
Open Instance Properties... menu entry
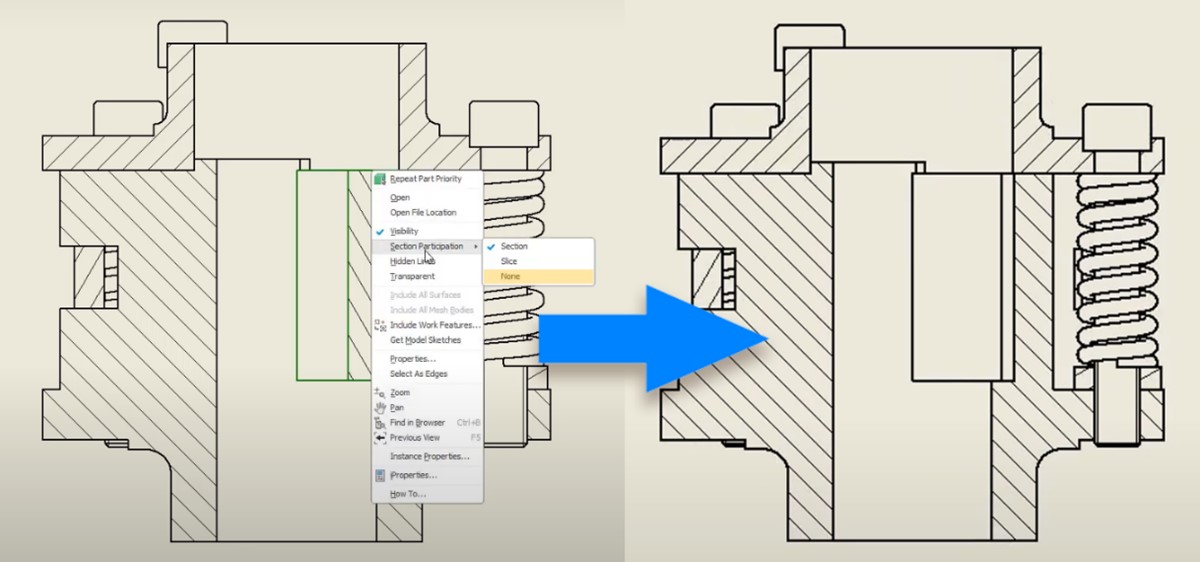[427, 456]
